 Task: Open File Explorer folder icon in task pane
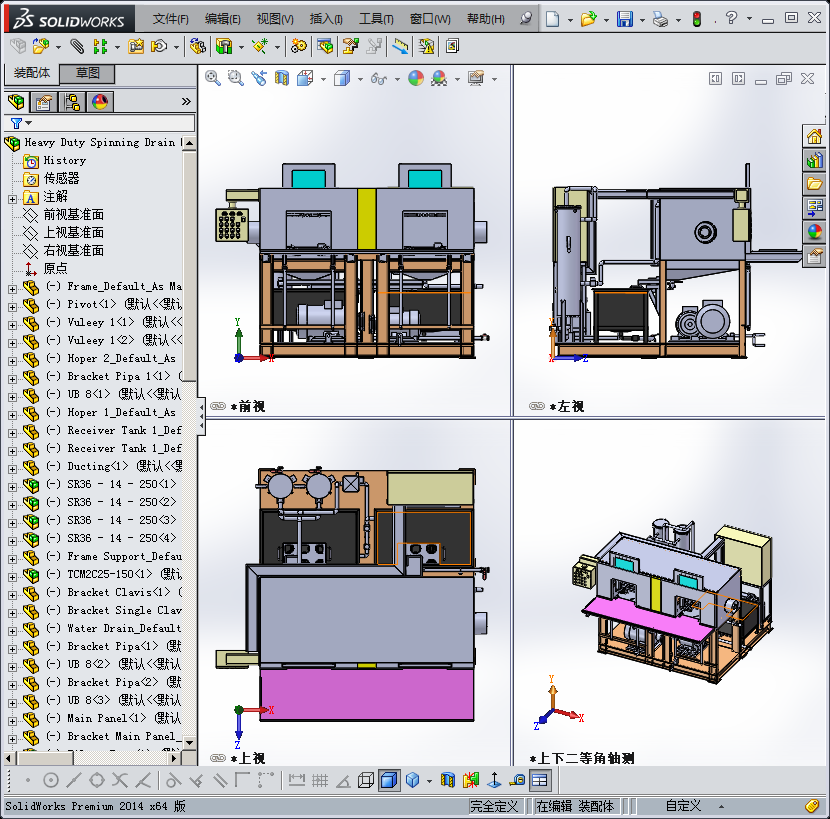(814, 184)
